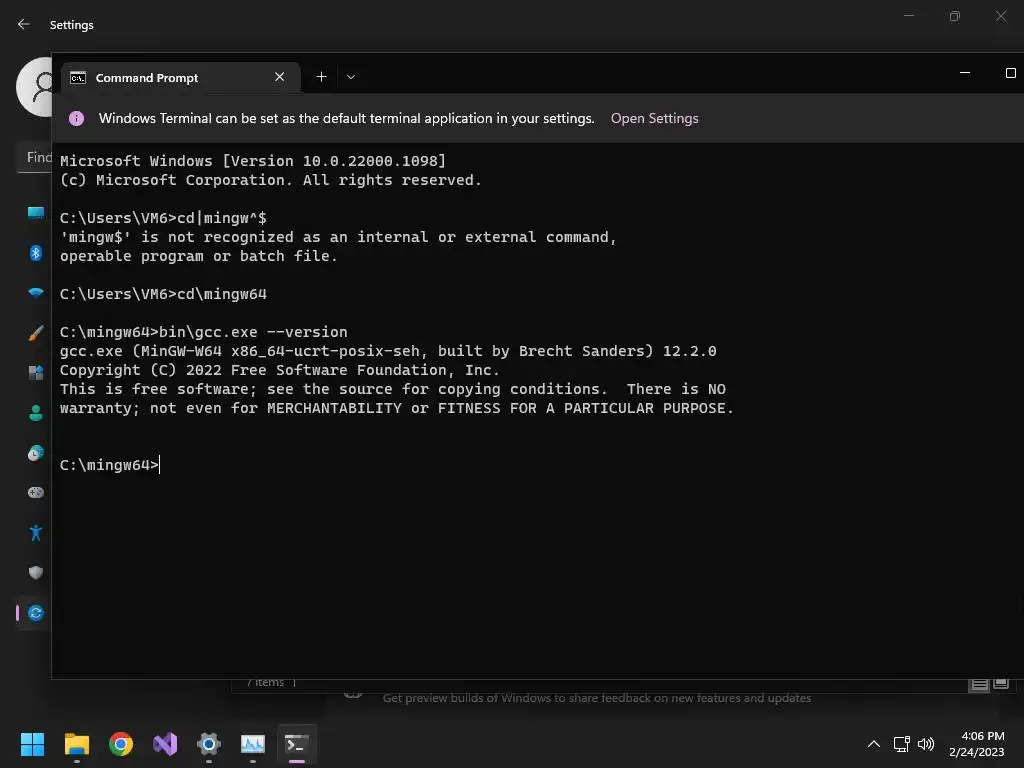Screen dimensions: 1024x768
Task: Click the purple info icon in the notification bar
Action: coord(76,118)
